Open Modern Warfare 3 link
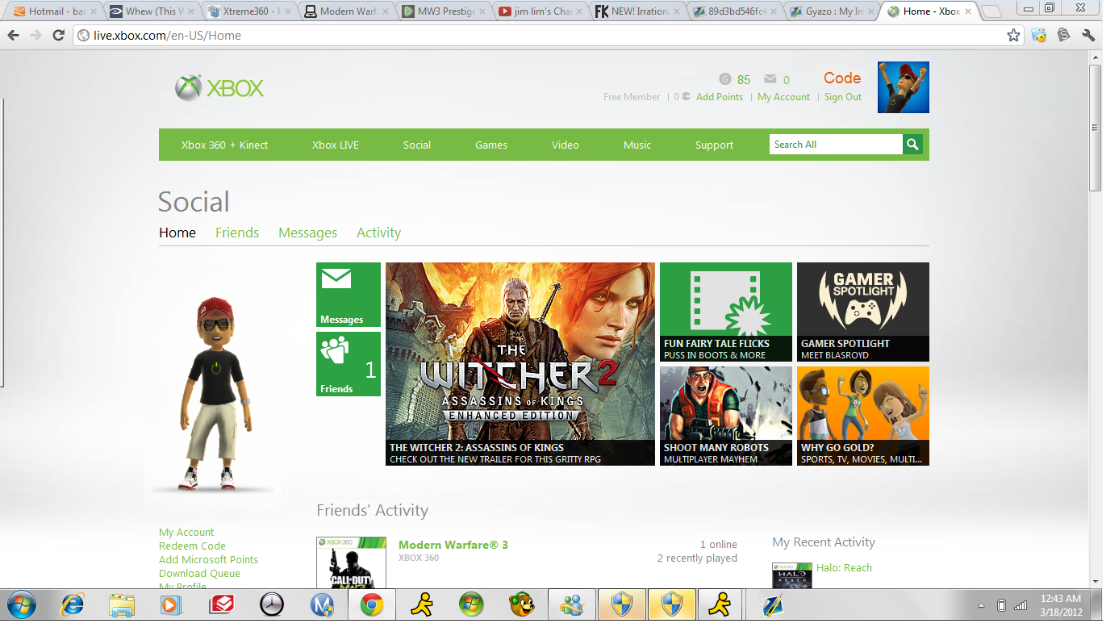 (453, 544)
